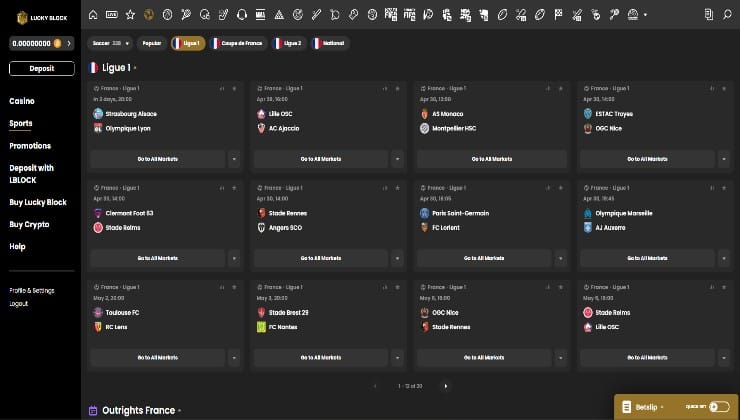This screenshot has height=420, width=740.
Task: Expand markets arrow on RC Lens card
Action: click(x=234, y=358)
